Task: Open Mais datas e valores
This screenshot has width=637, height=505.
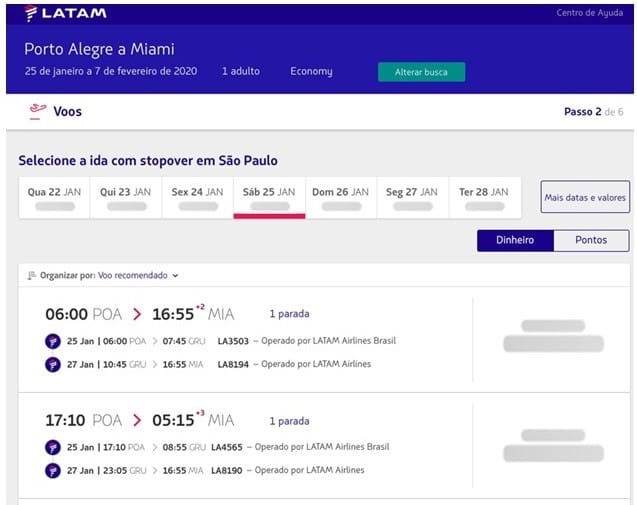Action: pyautogui.click(x=585, y=197)
